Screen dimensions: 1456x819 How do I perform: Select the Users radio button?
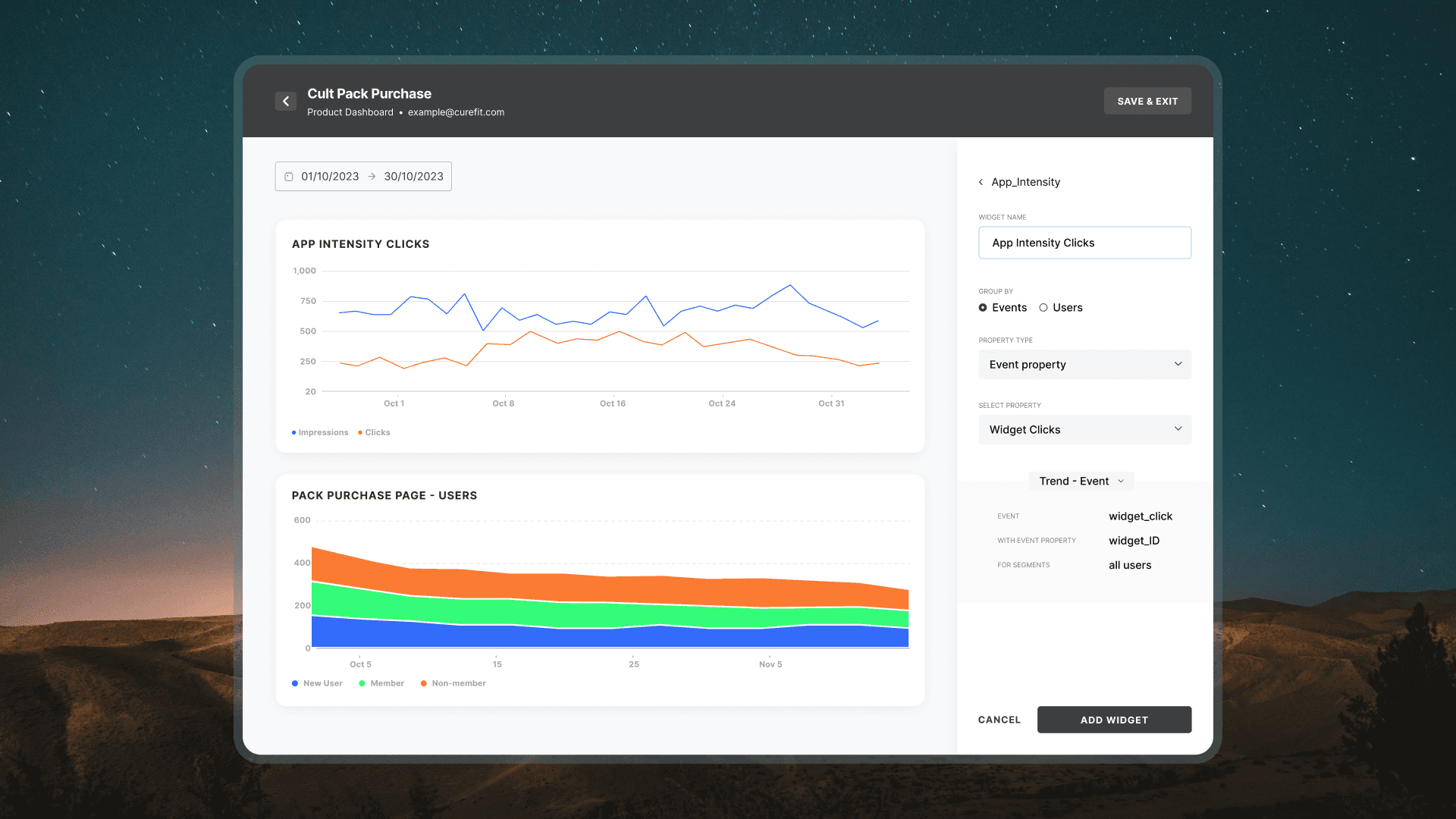1043,308
